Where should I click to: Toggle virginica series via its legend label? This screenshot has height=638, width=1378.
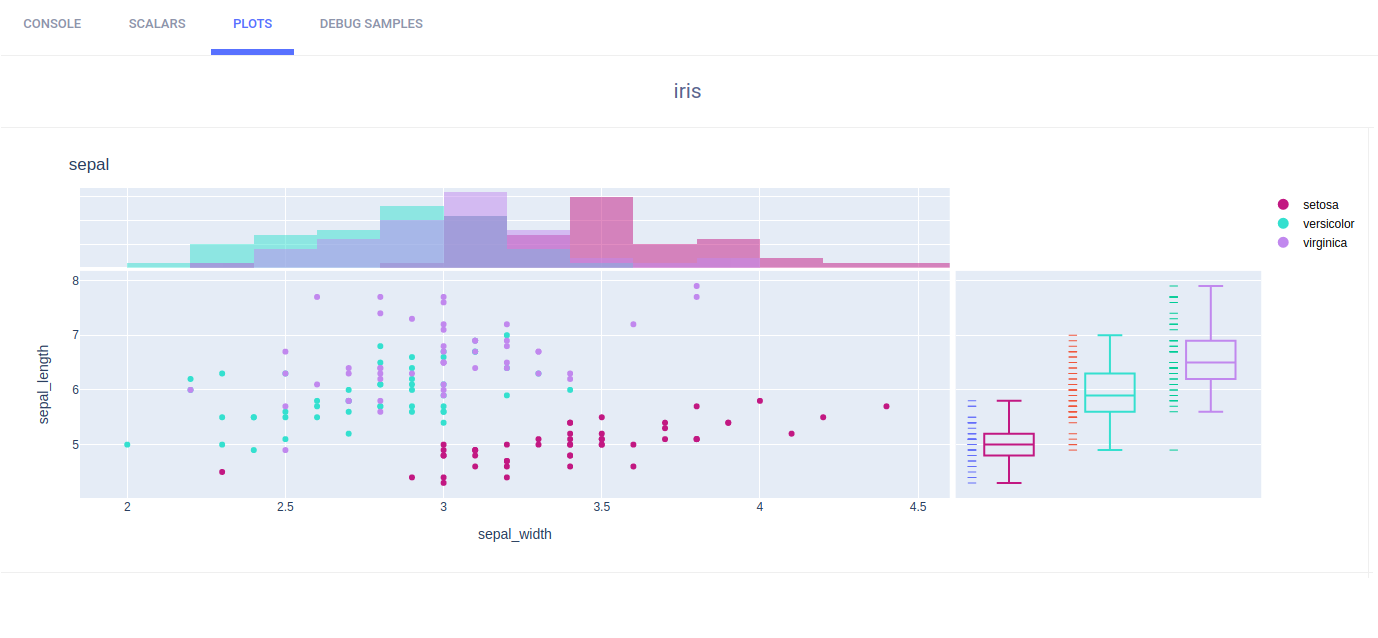click(1324, 243)
